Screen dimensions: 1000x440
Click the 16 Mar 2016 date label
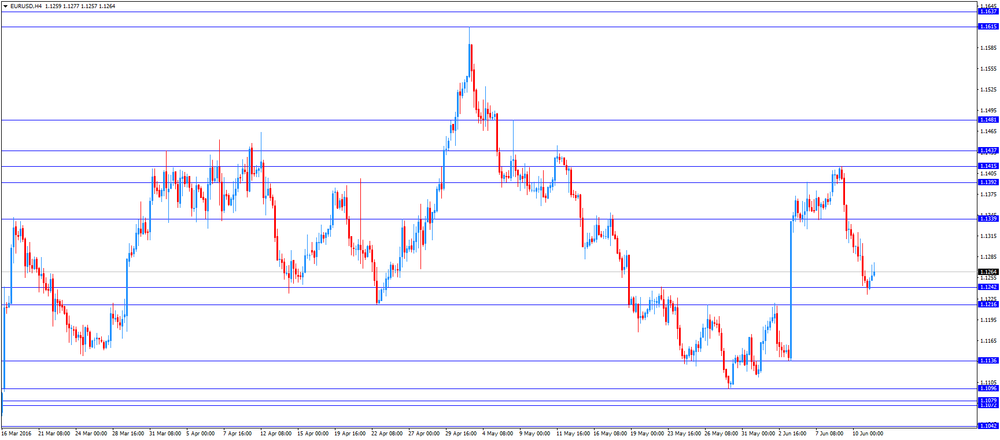16,434
